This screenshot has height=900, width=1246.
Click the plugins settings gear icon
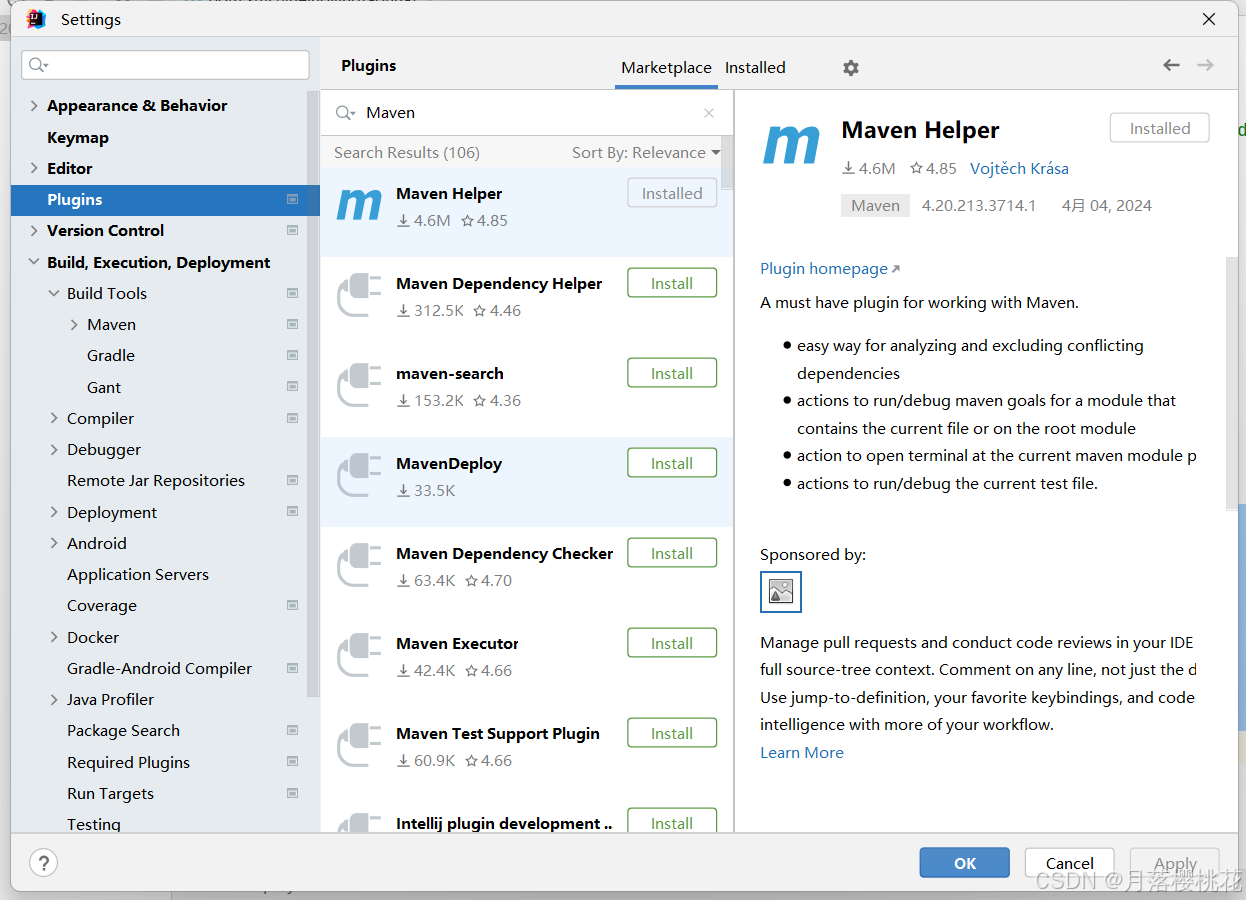click(850, 68)
